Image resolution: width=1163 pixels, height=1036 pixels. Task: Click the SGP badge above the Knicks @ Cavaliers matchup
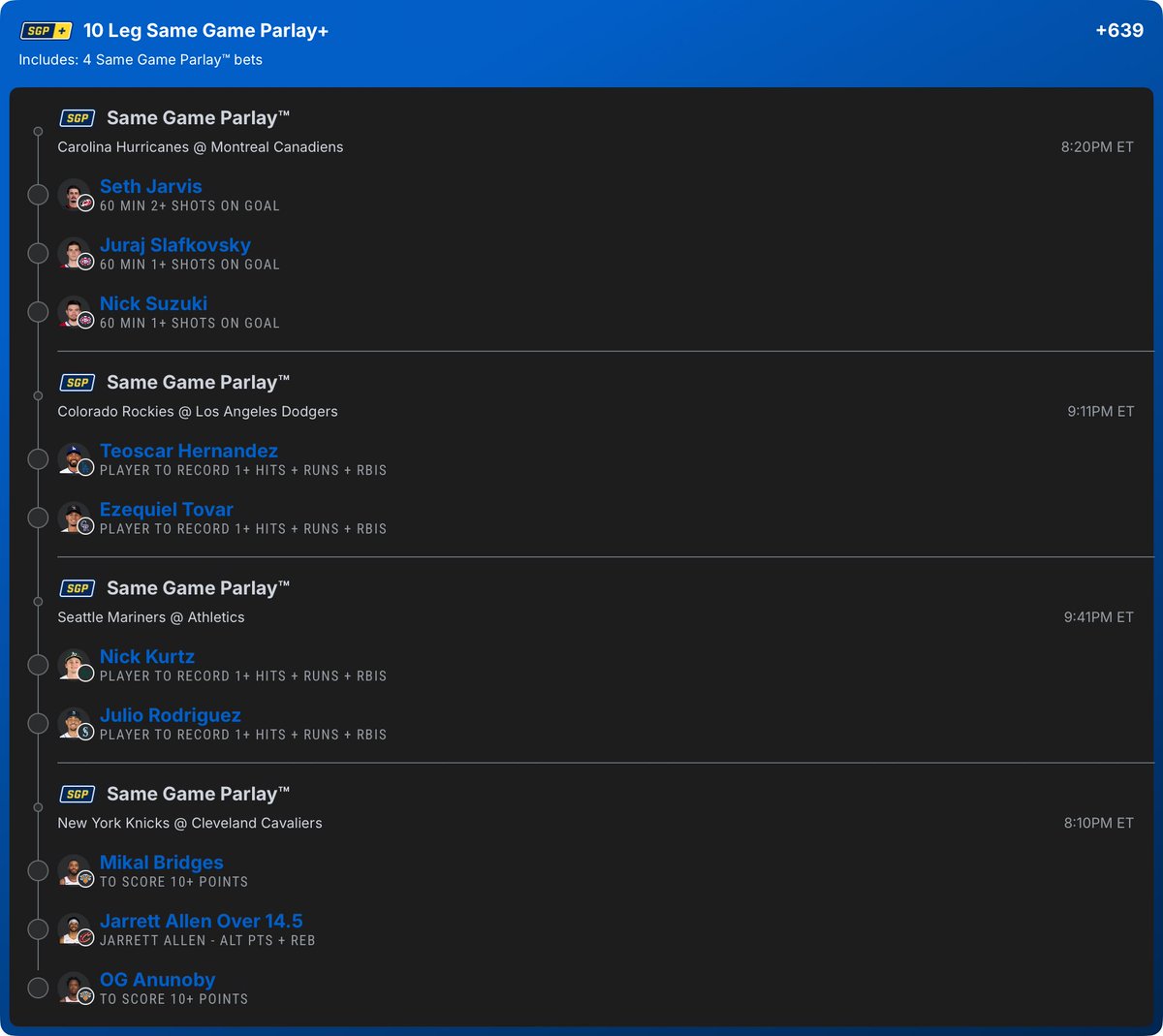78,794
